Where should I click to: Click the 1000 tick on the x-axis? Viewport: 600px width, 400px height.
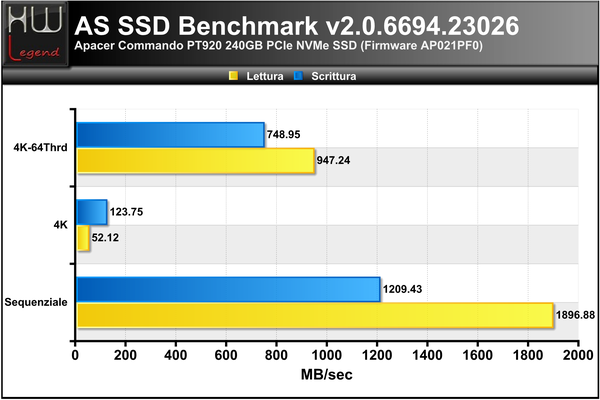[x=327, y=355]
